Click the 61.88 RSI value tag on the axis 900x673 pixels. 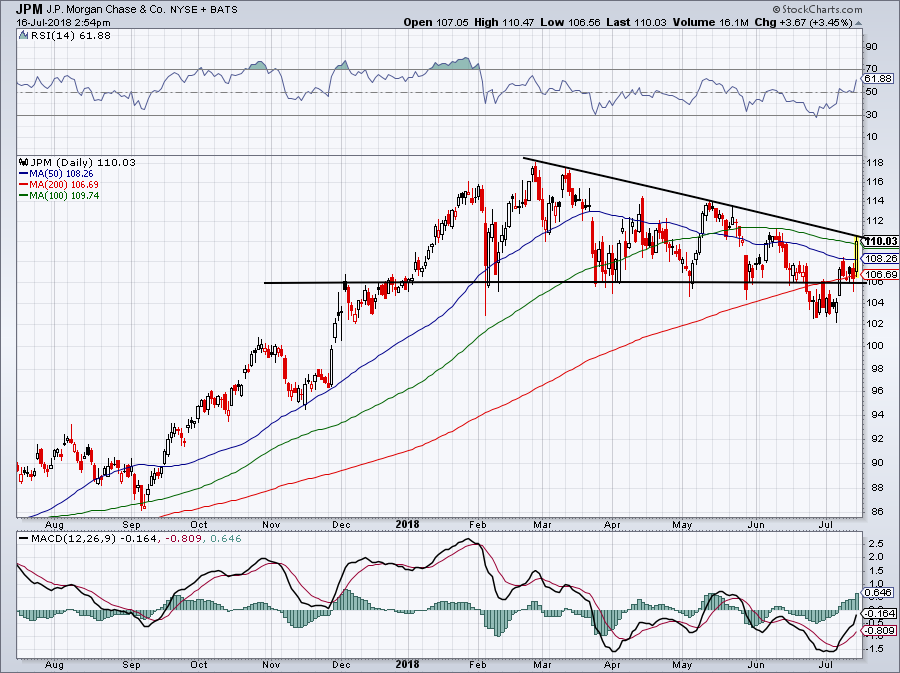pos(878,79)
